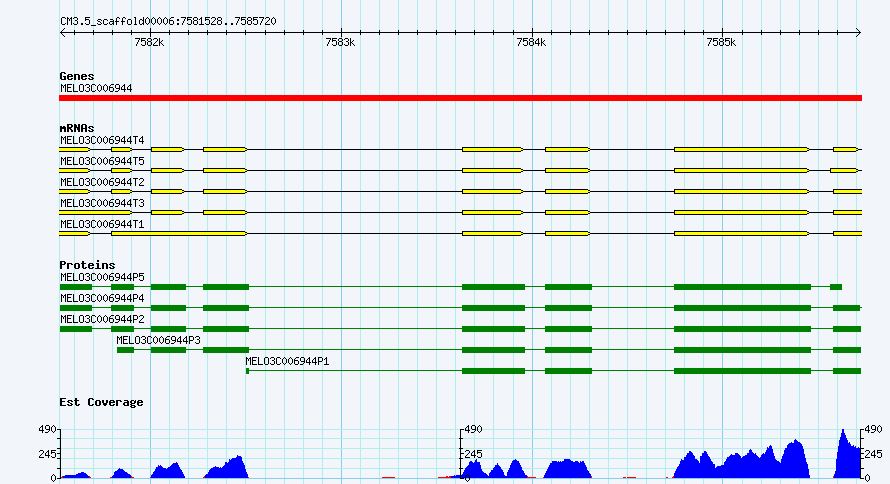The height and width of the screenshot is (484, 890).
Task: Select the MELO3C006944 gene label
Action: coord(96,88)
